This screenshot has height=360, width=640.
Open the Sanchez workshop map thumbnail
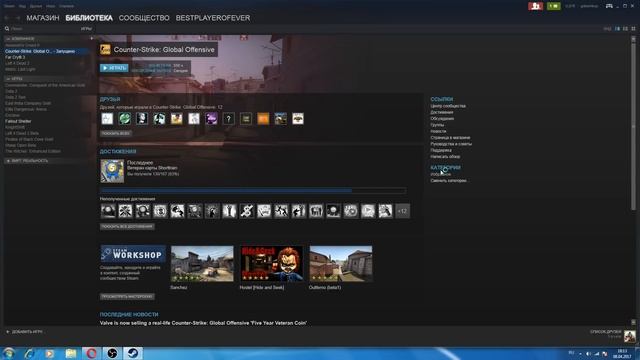tap(202, 264)
